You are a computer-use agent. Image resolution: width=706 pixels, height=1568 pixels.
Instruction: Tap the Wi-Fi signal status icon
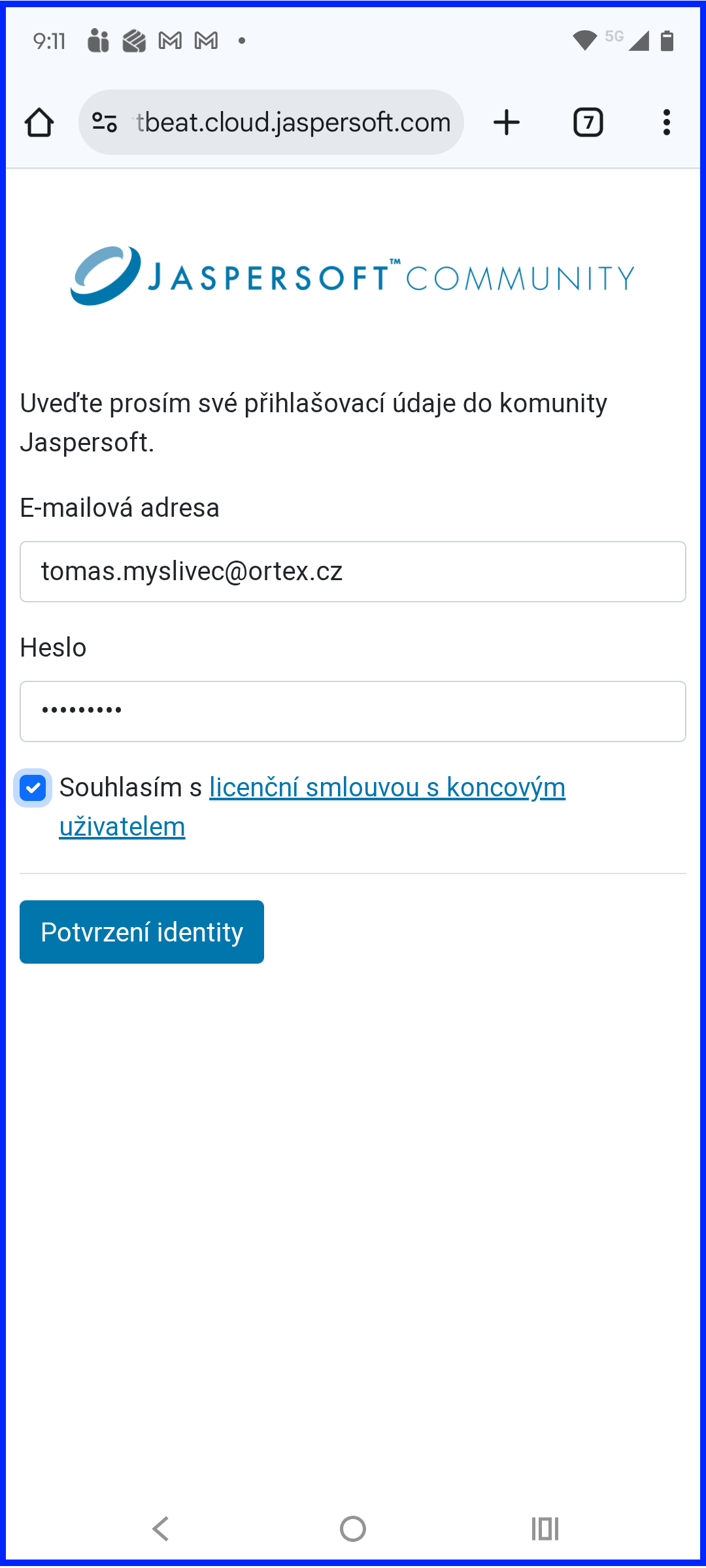click(x=584, y=41)
